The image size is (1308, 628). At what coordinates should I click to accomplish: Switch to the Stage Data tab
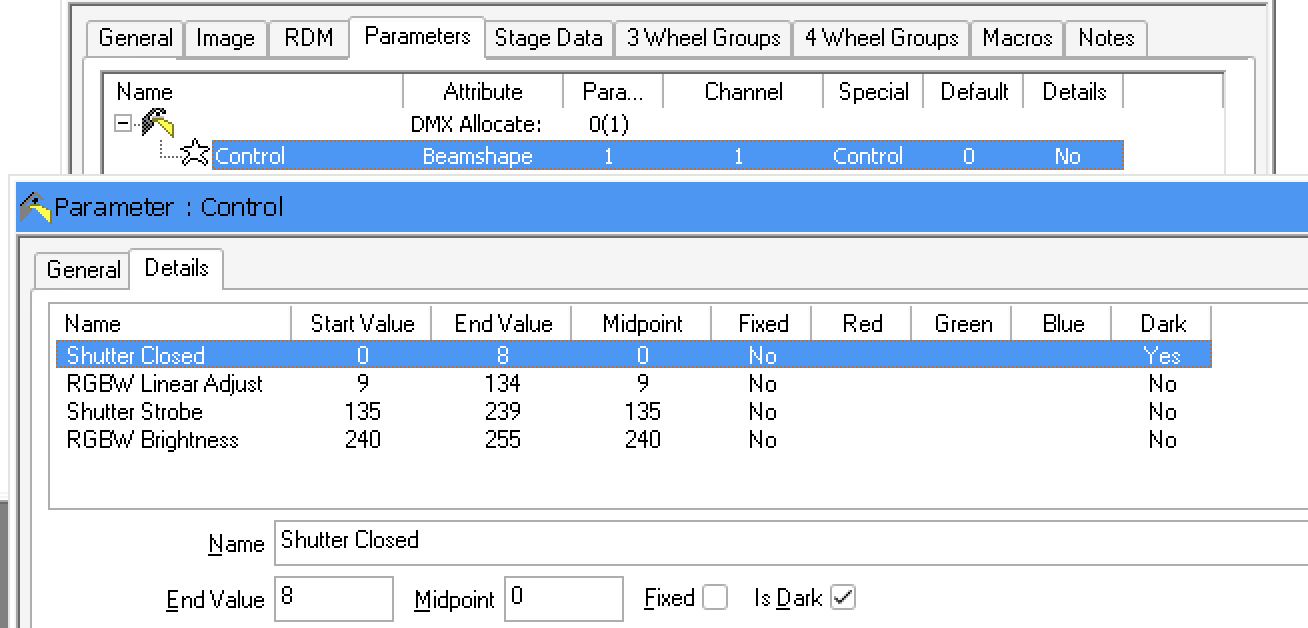(549, 39)
